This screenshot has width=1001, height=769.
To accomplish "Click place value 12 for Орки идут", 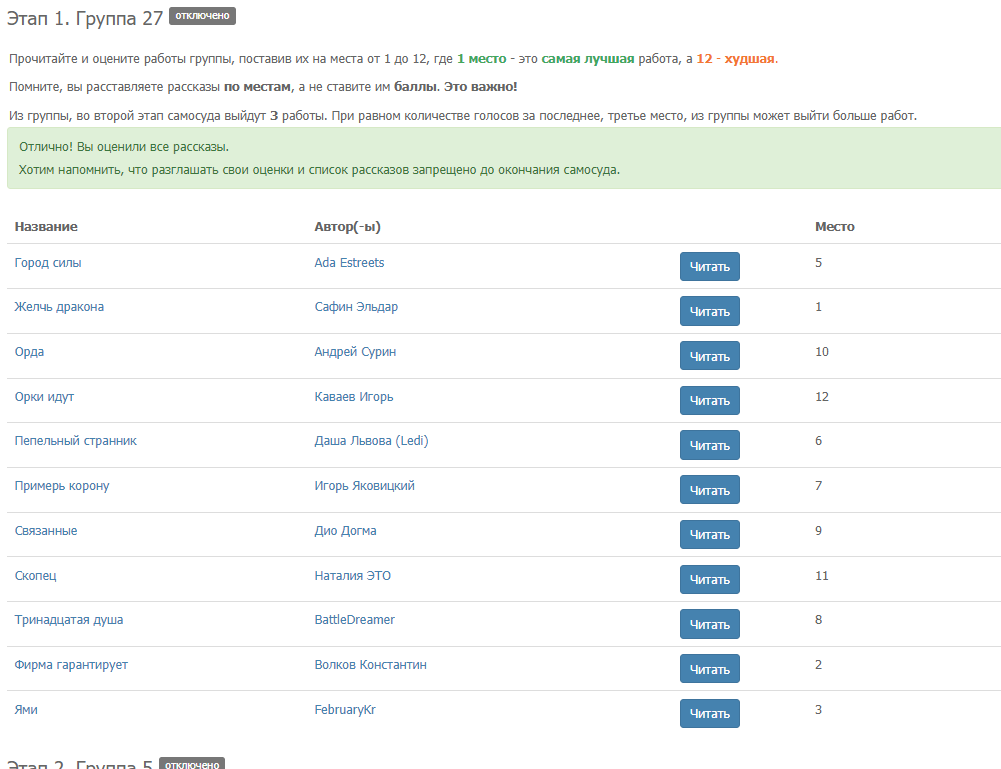I will pyautogui.click(x=822, y=397).
